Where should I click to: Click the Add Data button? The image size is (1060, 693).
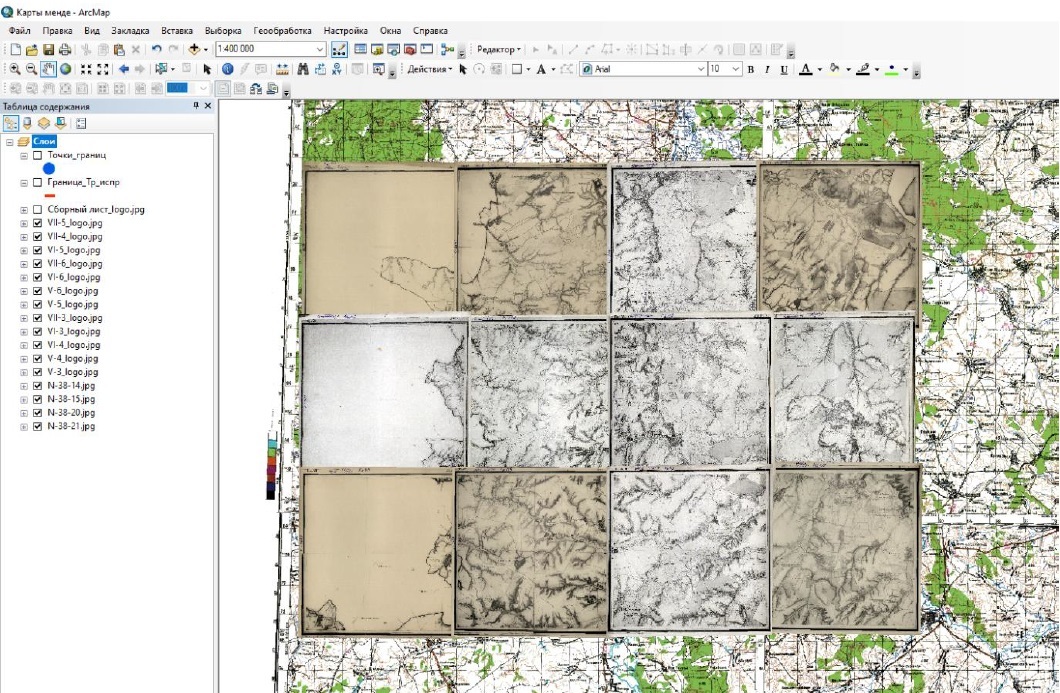(194, 49)
